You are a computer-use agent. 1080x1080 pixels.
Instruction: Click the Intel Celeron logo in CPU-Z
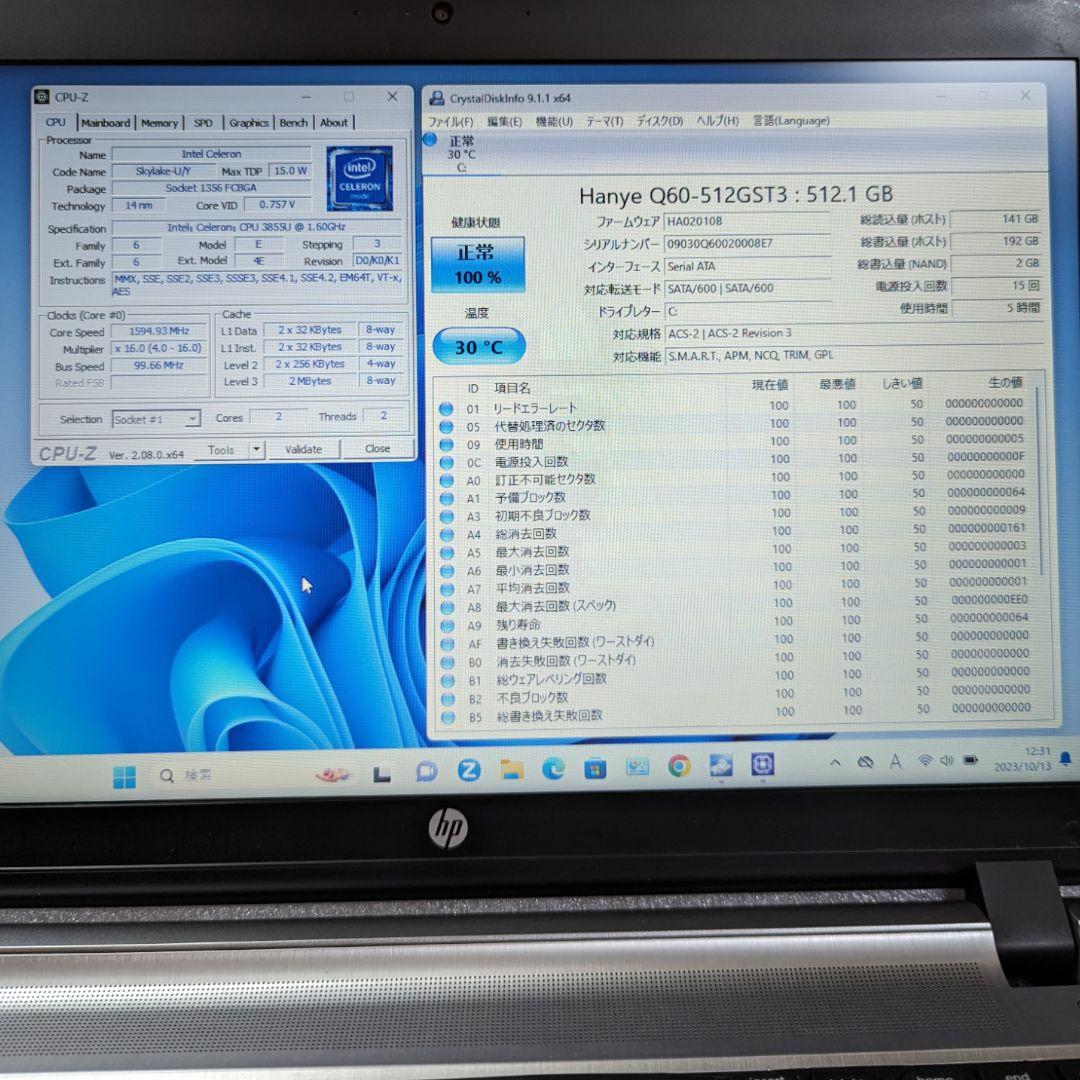(x=360, y=178)
